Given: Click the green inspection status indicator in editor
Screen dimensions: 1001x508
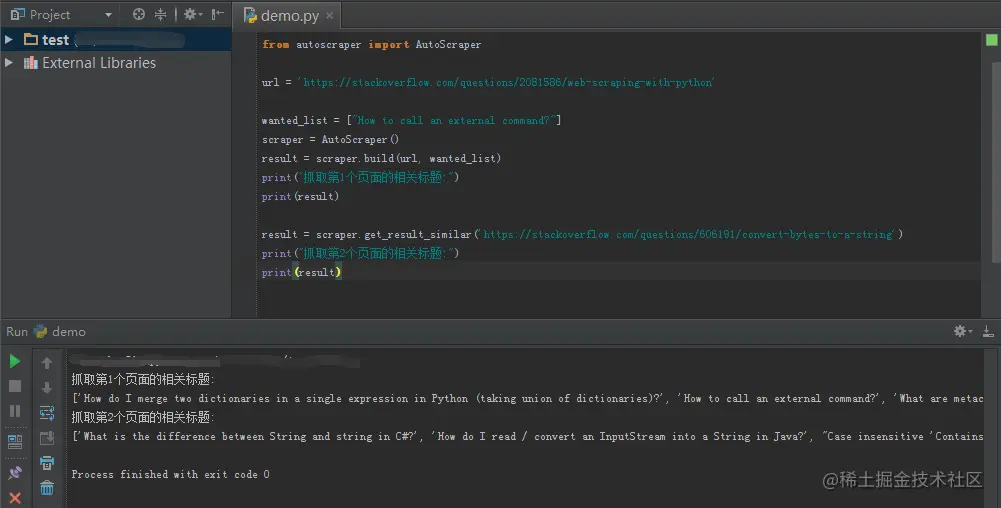Looking at the screenshot, I should click(x=991, y=40).
